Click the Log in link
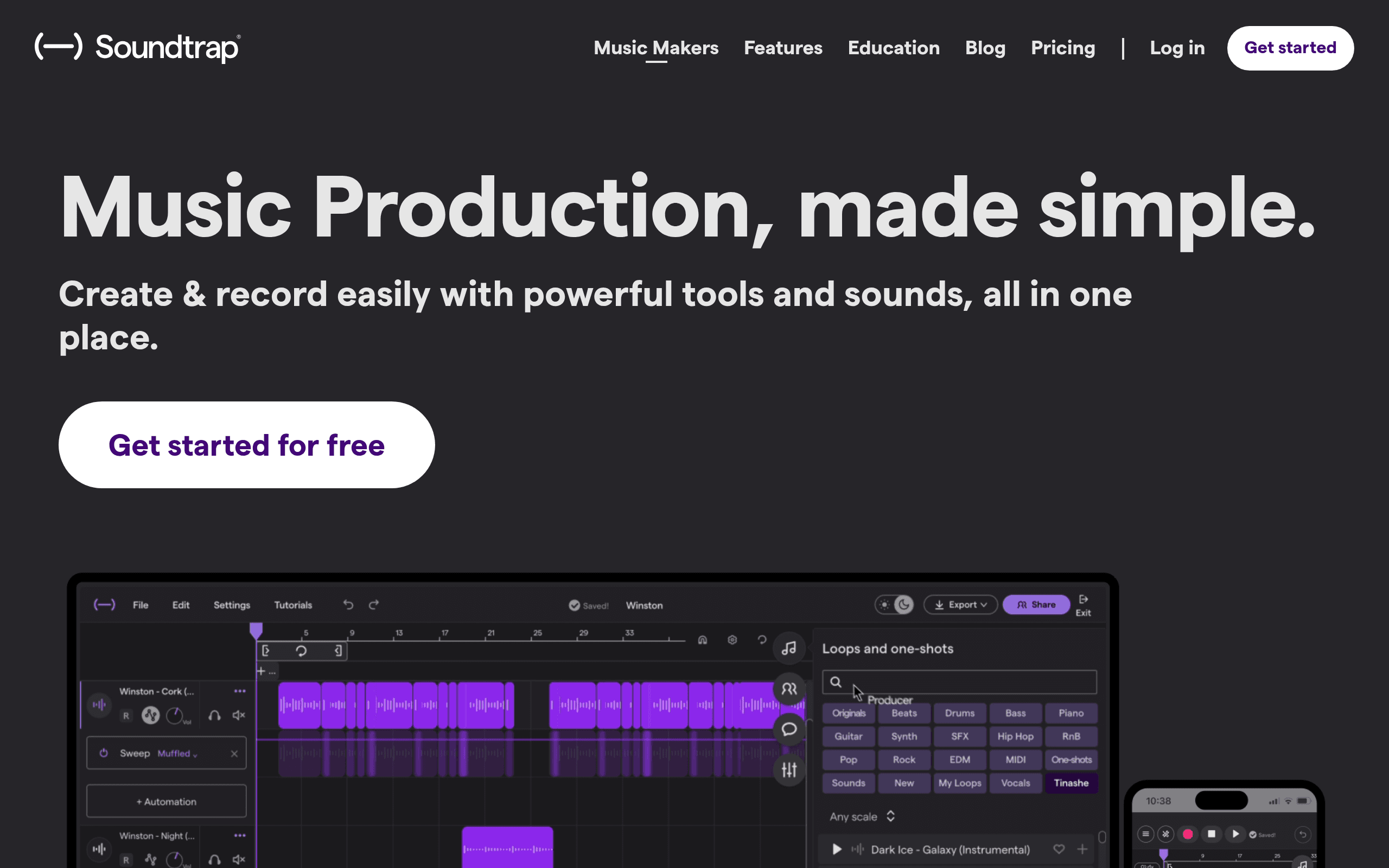The image size is (1389, 868). 1177,48
